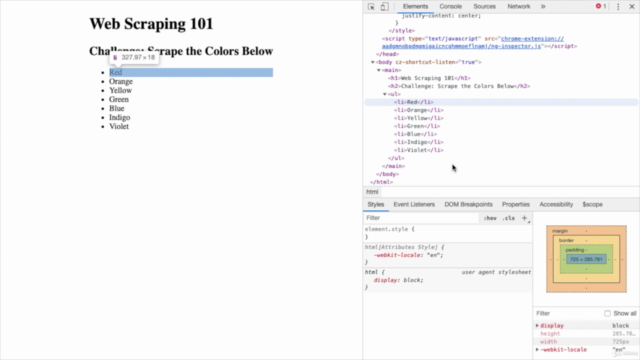Switch to the Elements tab
640x360 pixels.
coord(416,7)
